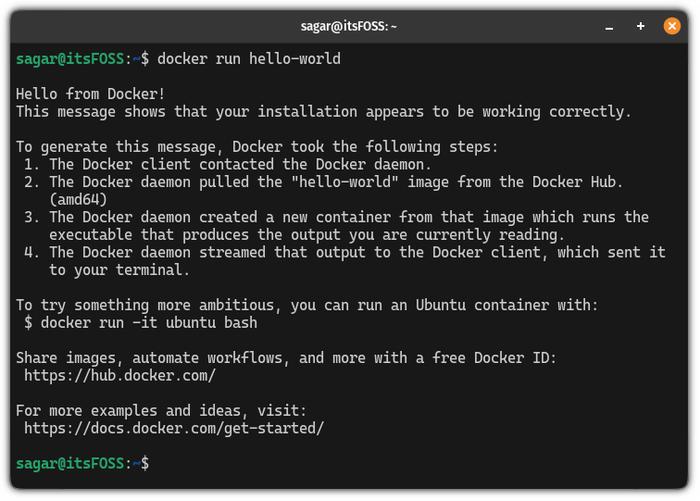Click the window title sagar@itsFOSS: ~
The width and height of the screenshot is (700, 501).
click(x=349, y=26)
